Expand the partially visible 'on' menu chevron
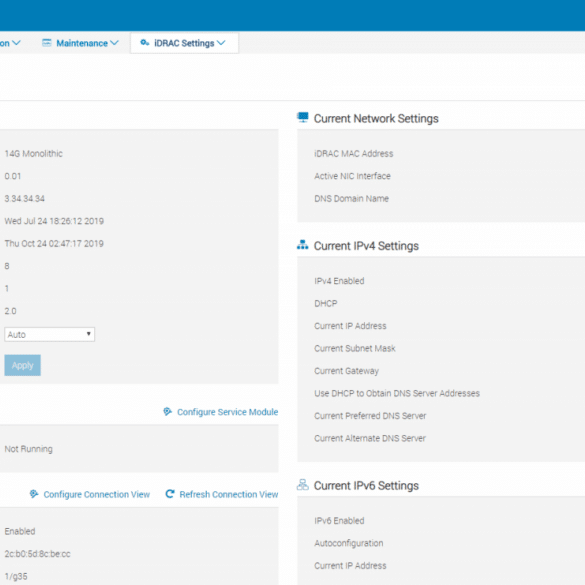The image size is (585, 585). coord(16,43)
